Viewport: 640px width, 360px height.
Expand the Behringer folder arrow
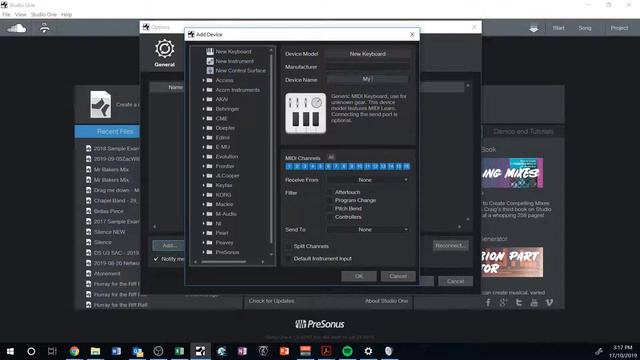(x=203, y=109)
